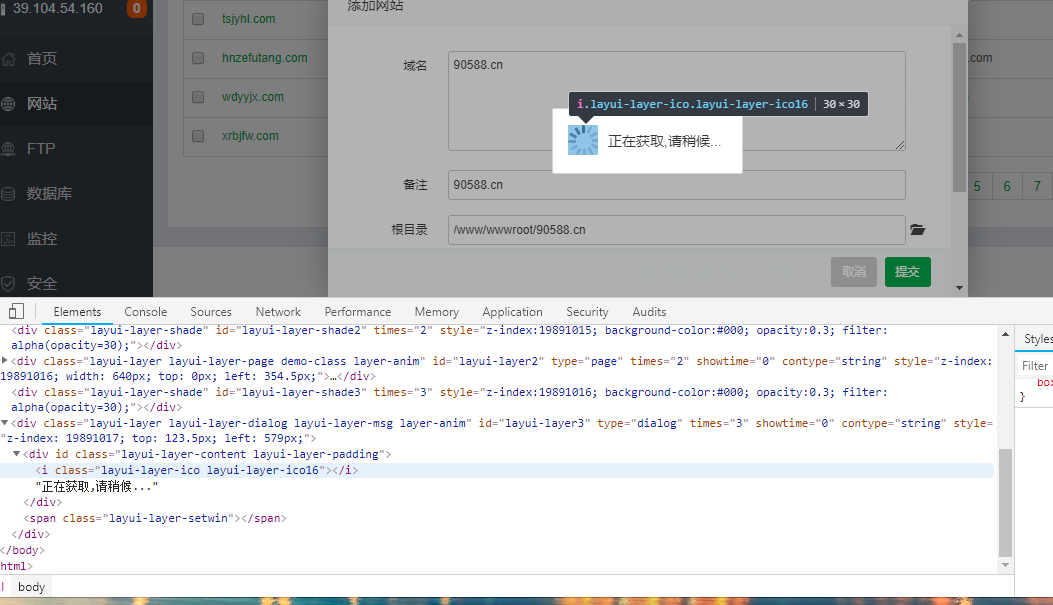Open the Memory tab
Image resolution: width=1053 pixels, height=605 pixels.
(x=437, y=312)
